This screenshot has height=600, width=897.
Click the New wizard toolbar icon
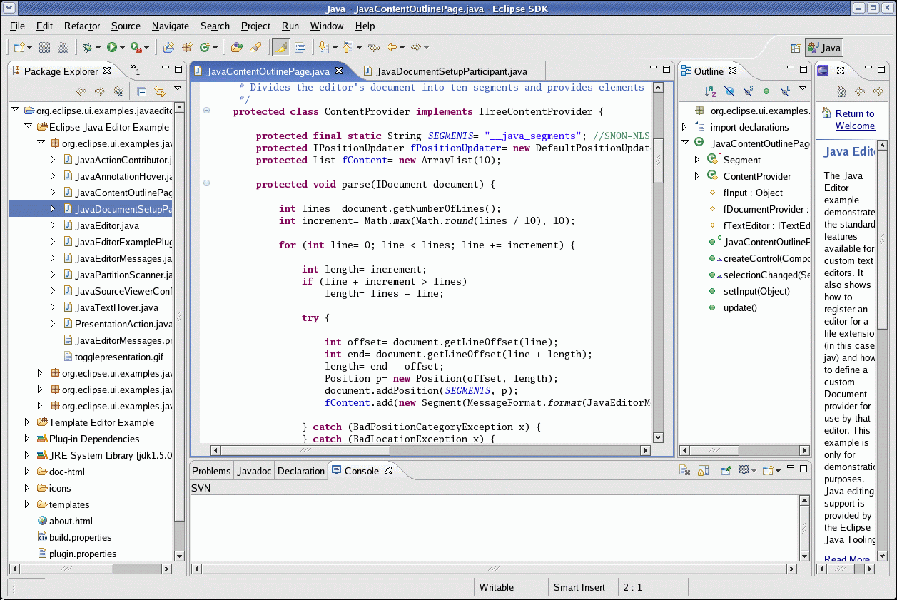click(19, 47)
